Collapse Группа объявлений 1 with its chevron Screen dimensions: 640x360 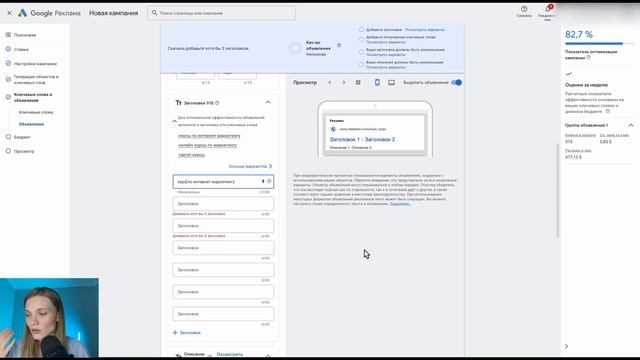(631, 125)
